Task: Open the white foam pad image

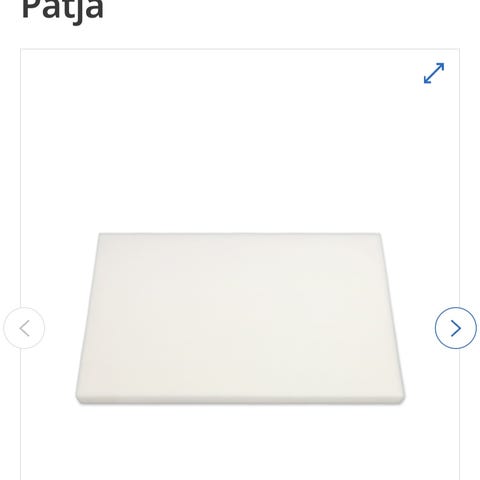Action: tap(240, 318)
